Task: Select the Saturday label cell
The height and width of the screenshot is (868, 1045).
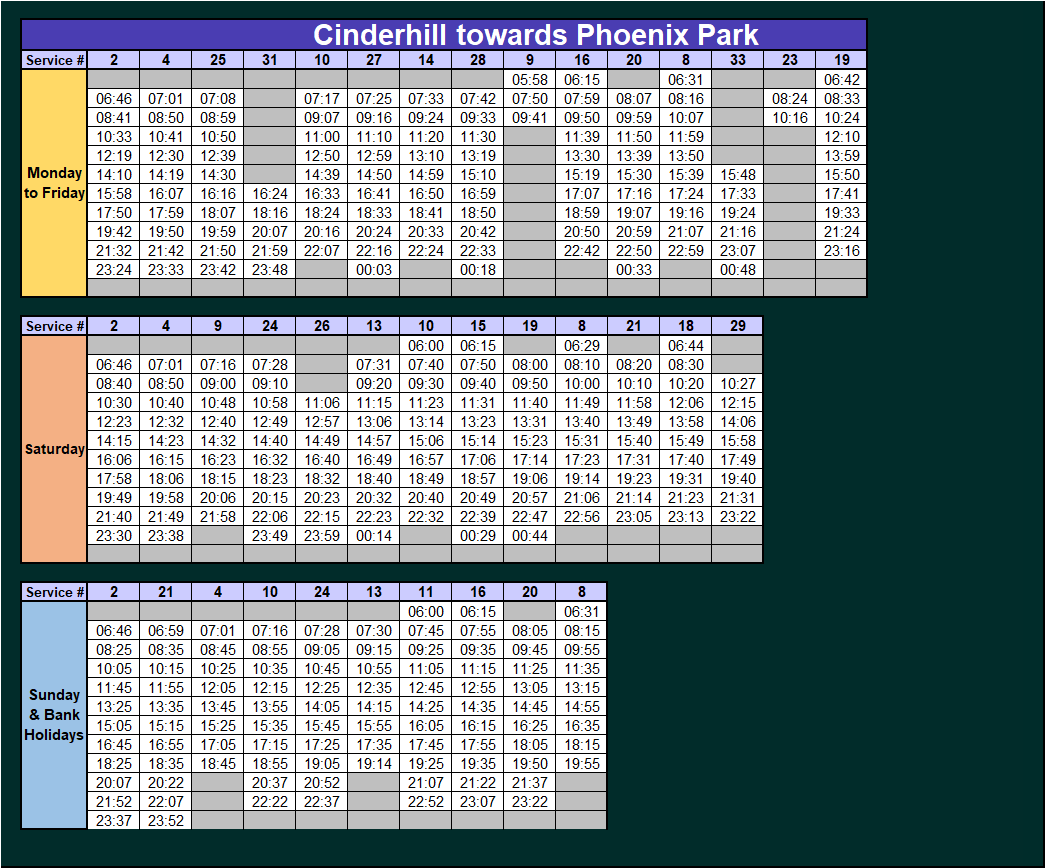Action: pyautogui.click(x=54, y=449)
